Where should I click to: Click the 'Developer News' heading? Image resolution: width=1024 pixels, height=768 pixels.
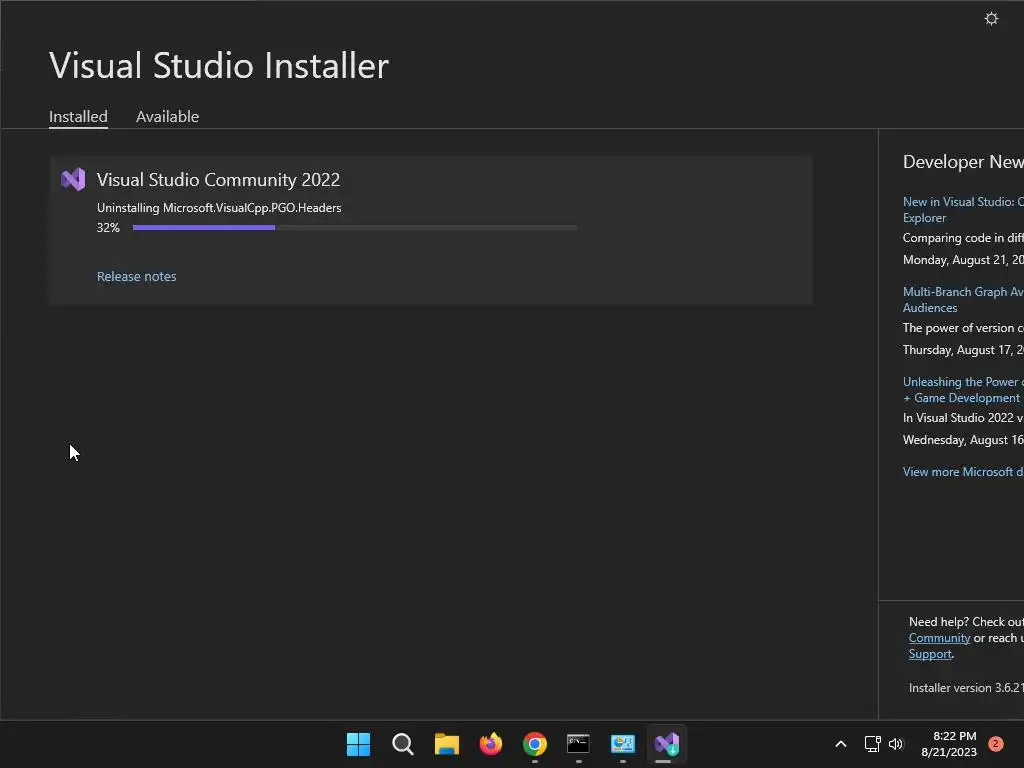click(x=963, y=162)
